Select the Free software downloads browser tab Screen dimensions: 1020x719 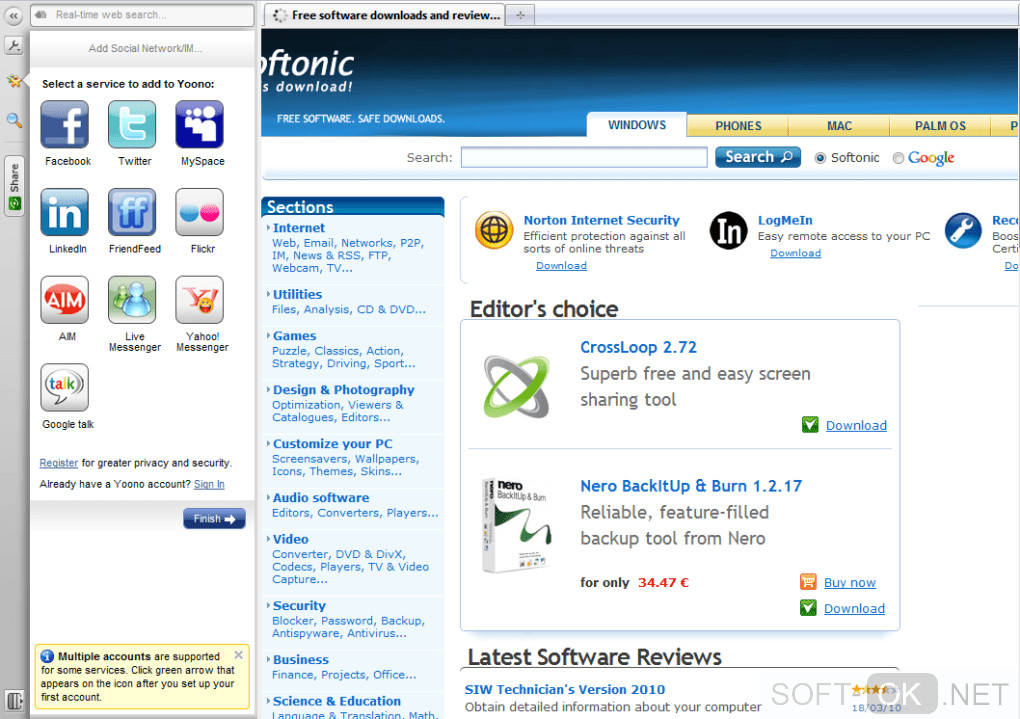pos(385,15)
